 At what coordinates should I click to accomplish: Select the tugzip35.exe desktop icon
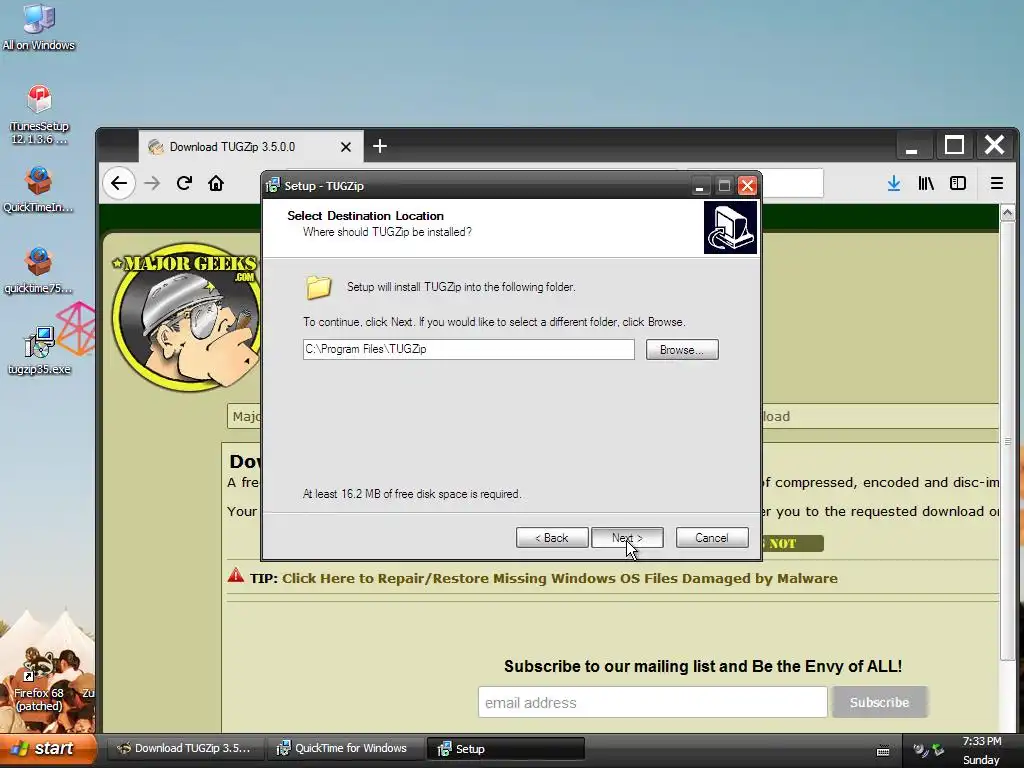tap(39, 351)
